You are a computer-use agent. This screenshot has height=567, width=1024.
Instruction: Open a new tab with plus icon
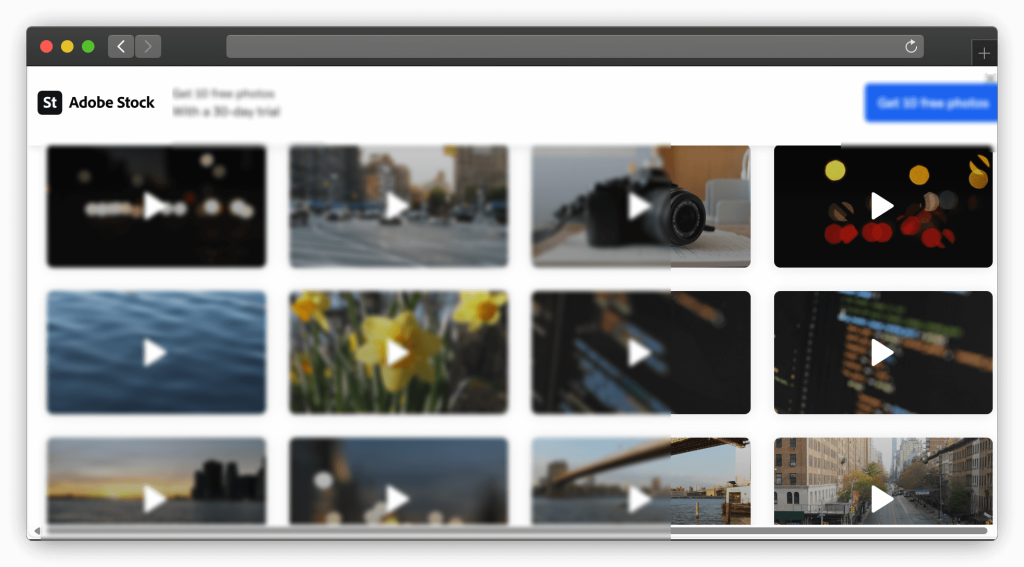tap(984, 53)
